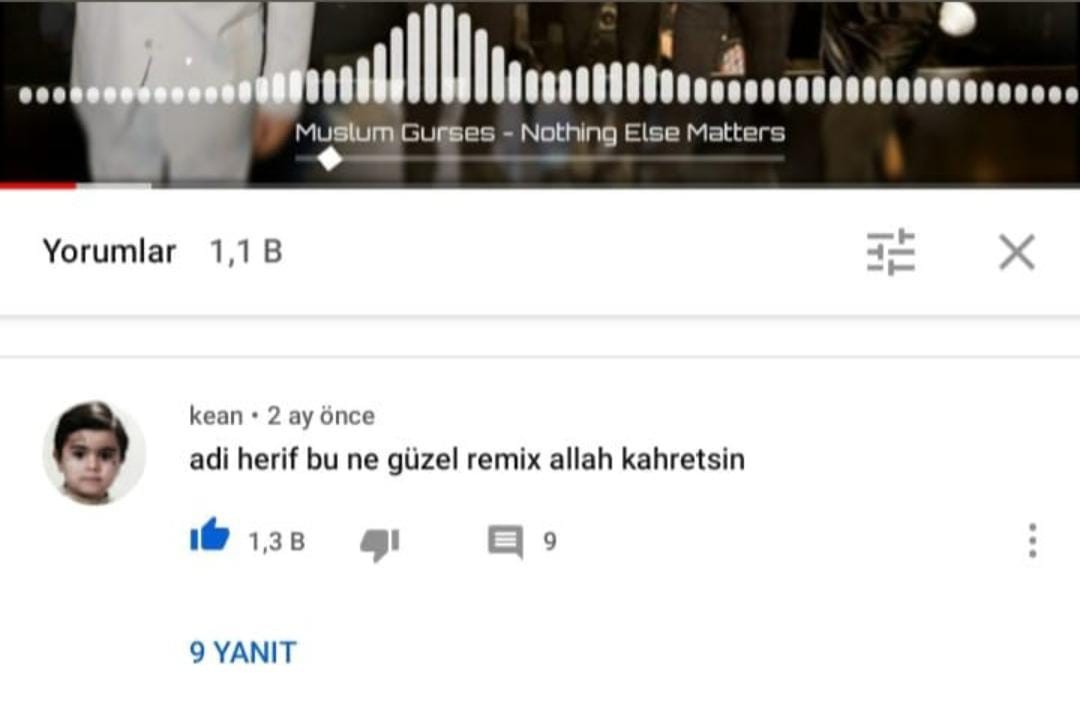Tap the video player area

(x=540, y=93)
